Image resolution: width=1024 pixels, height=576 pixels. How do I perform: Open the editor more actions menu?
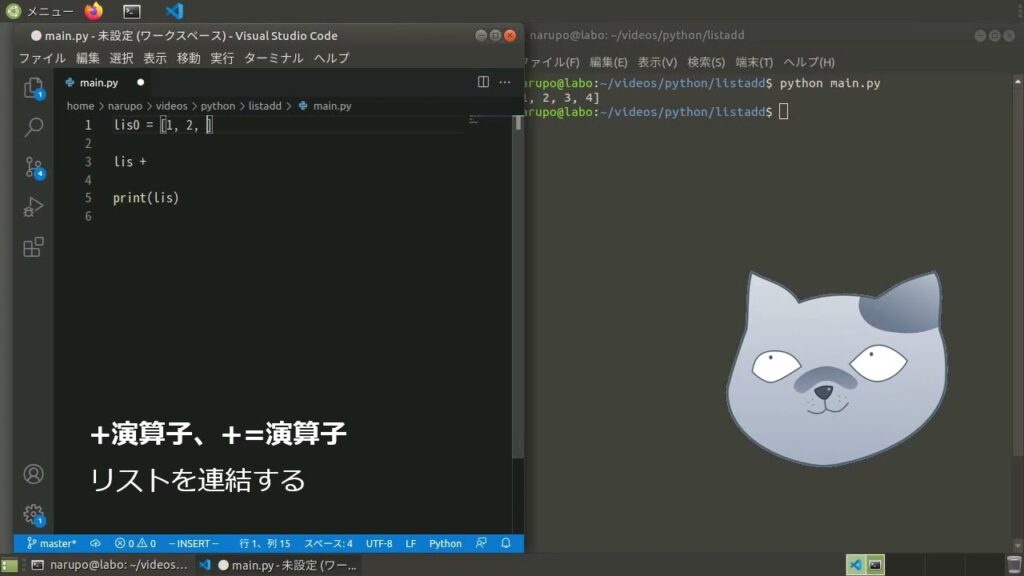coord(504,82)
